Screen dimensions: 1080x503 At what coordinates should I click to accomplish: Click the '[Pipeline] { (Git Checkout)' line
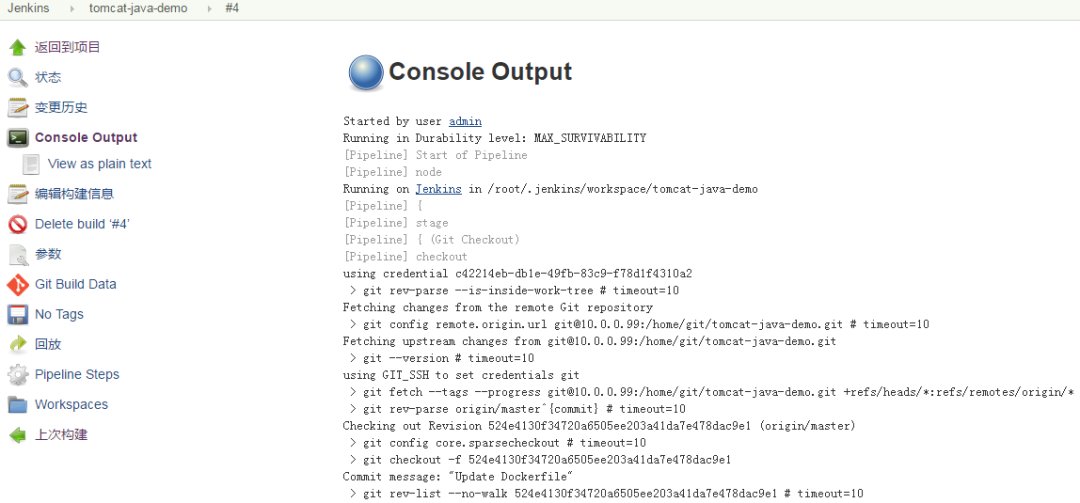(x=431, y=240)
